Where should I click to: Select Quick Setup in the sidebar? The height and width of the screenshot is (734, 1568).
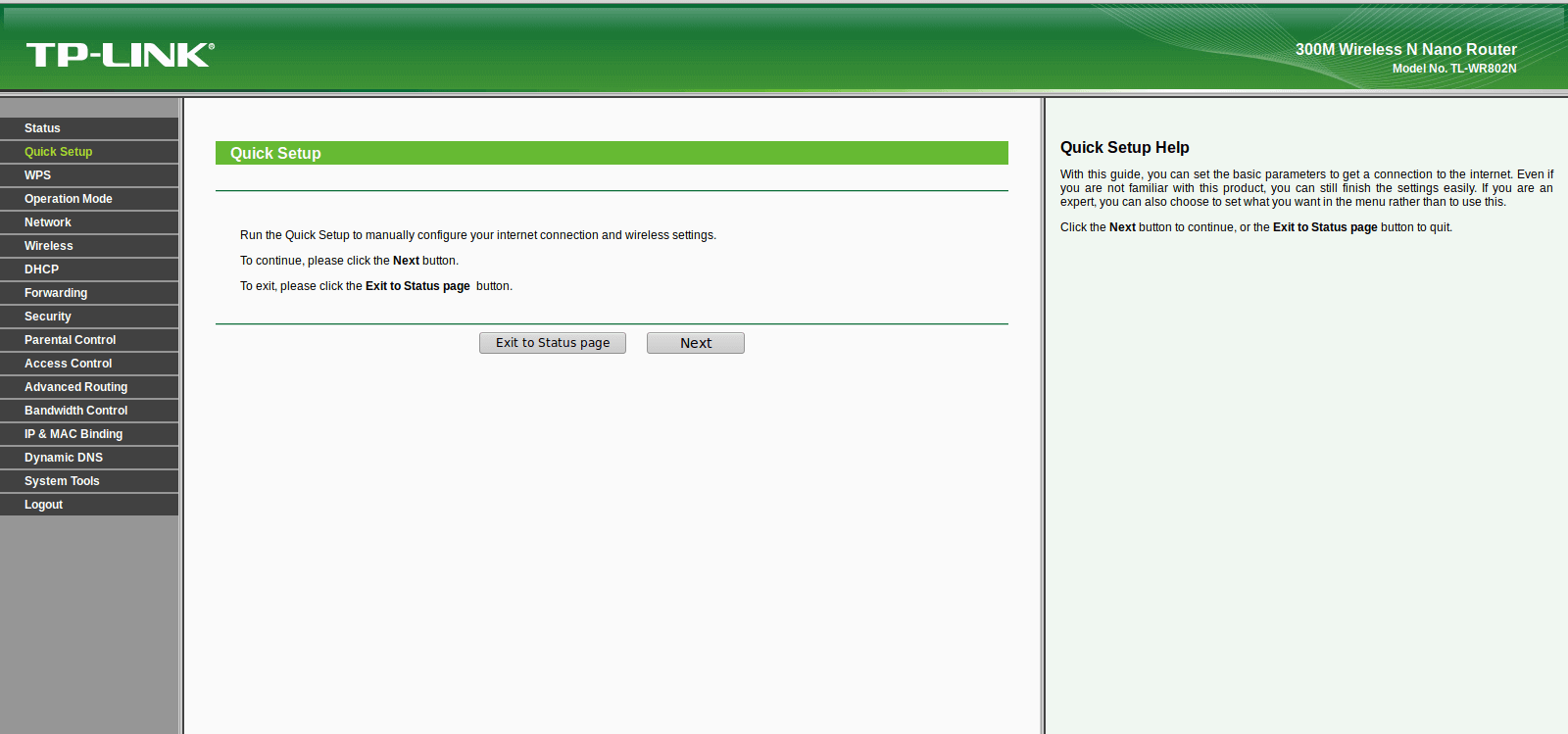pyautogui.click(x=89, y=152)
